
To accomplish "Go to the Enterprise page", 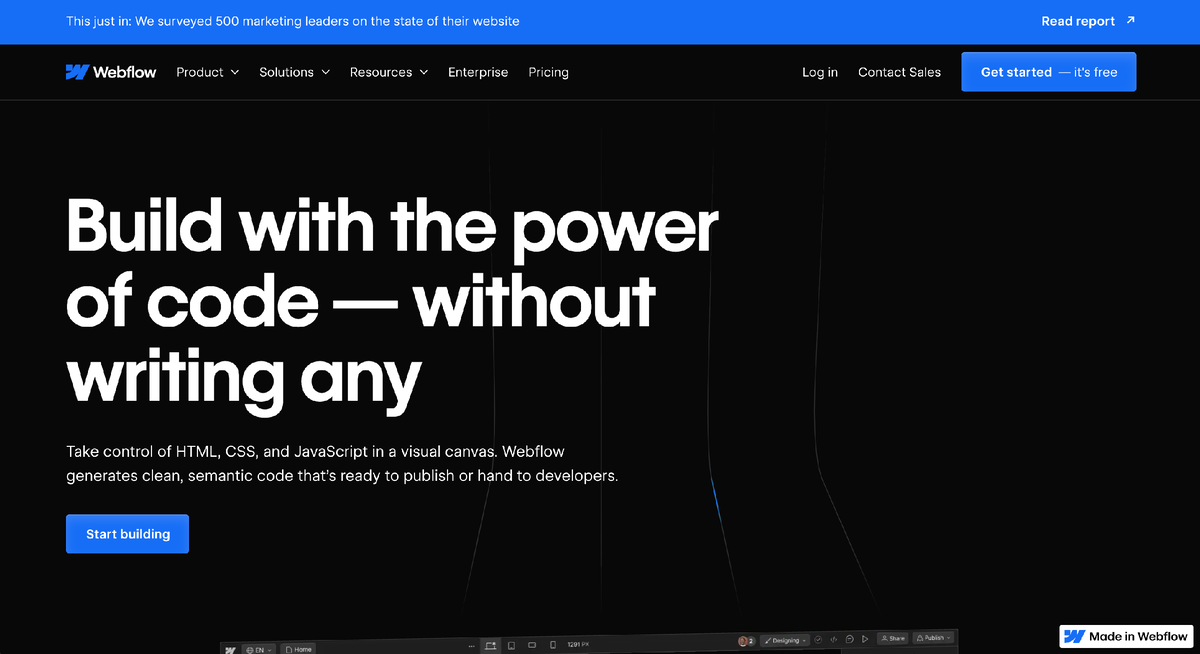I will point(478,72).
